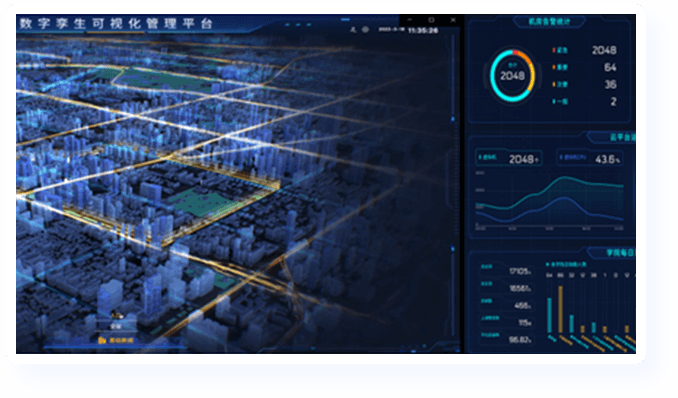This screenshot has height=398, width=678.
Task: Click the yellow folder icon at bottom-left
Action: [x=102, y=340]
